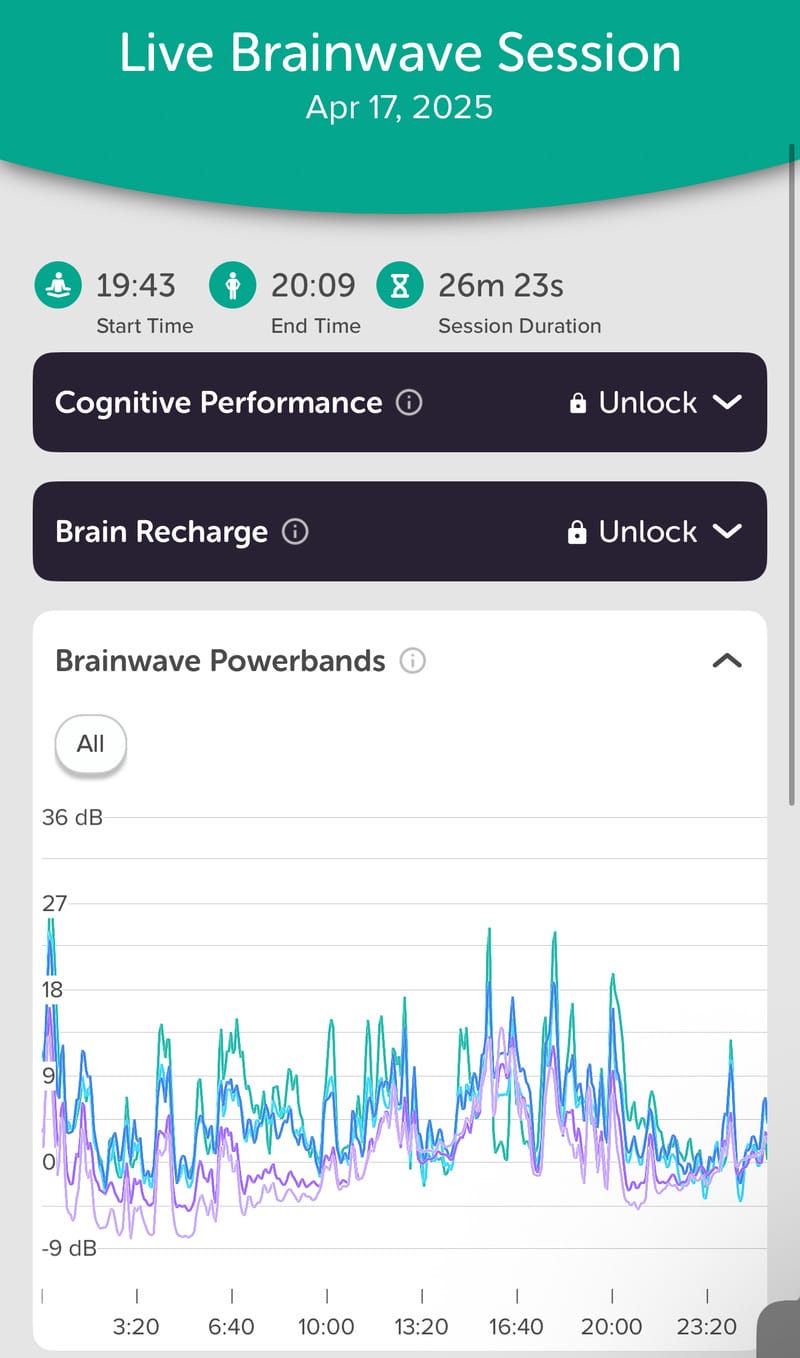Expand the Brain Recharge panel chevron
800x1358 pixels.
pos(729,531)
